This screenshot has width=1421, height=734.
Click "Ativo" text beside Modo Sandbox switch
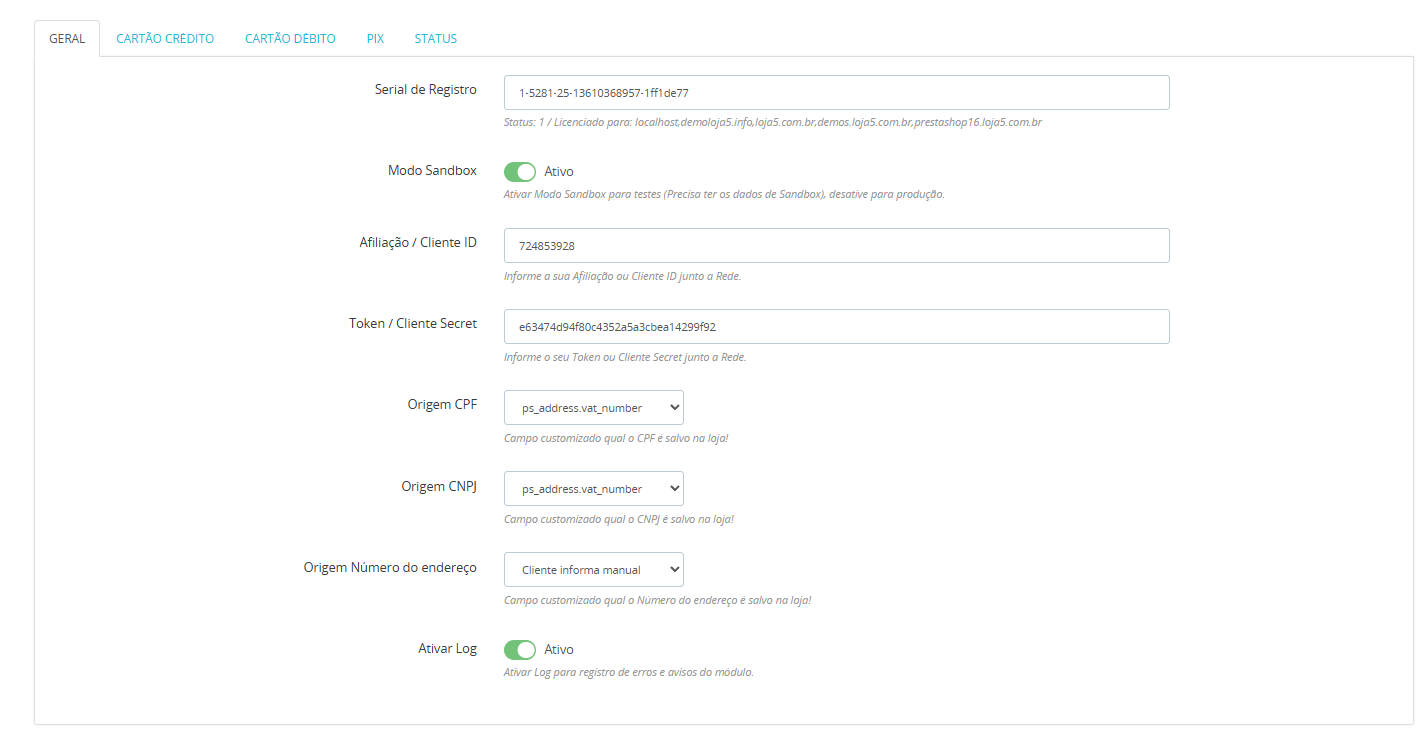click(559, 172)
